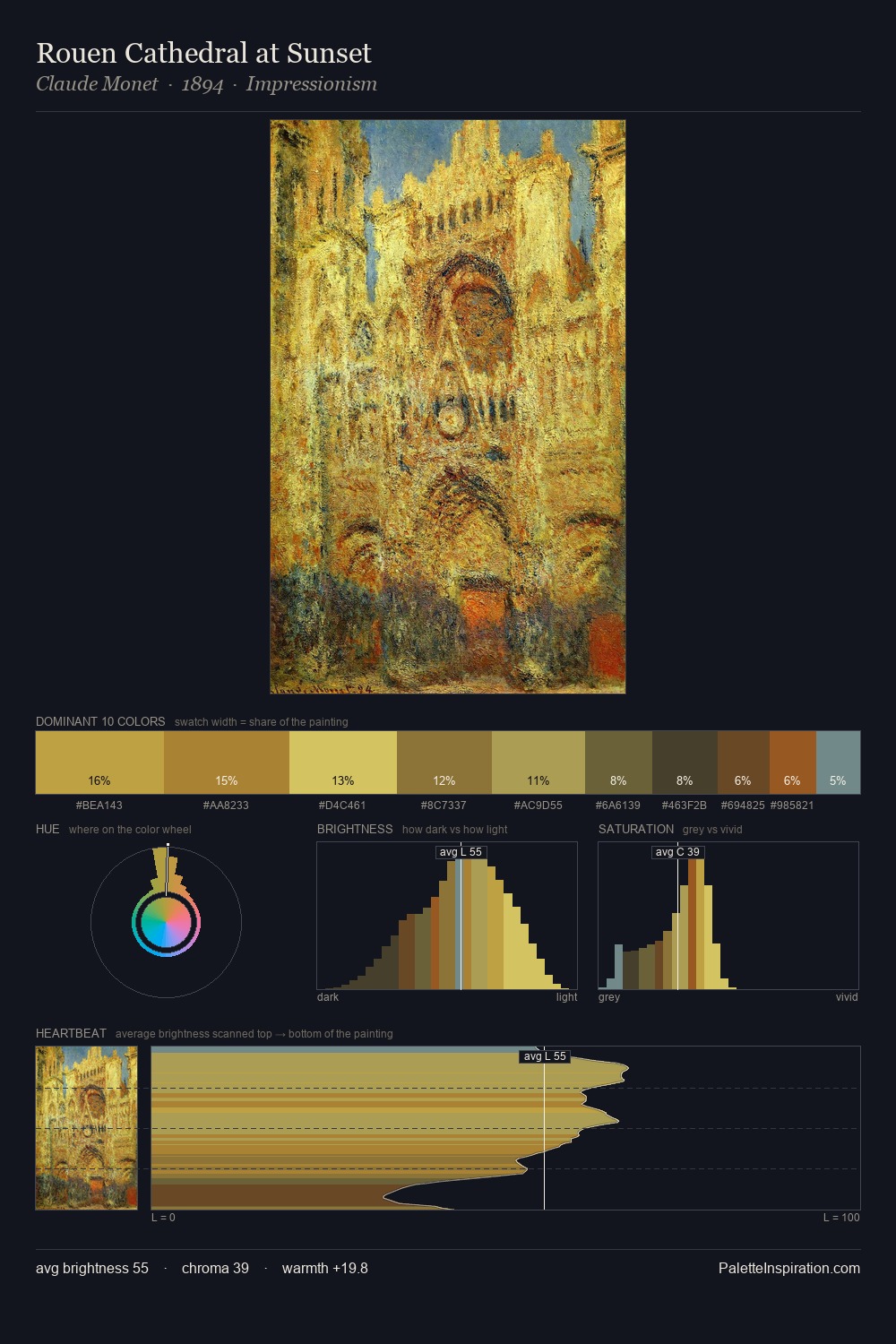Open the large Rouen Cathedral painting image
This screenshot has height=1344, width=896.
coord(448,407)
